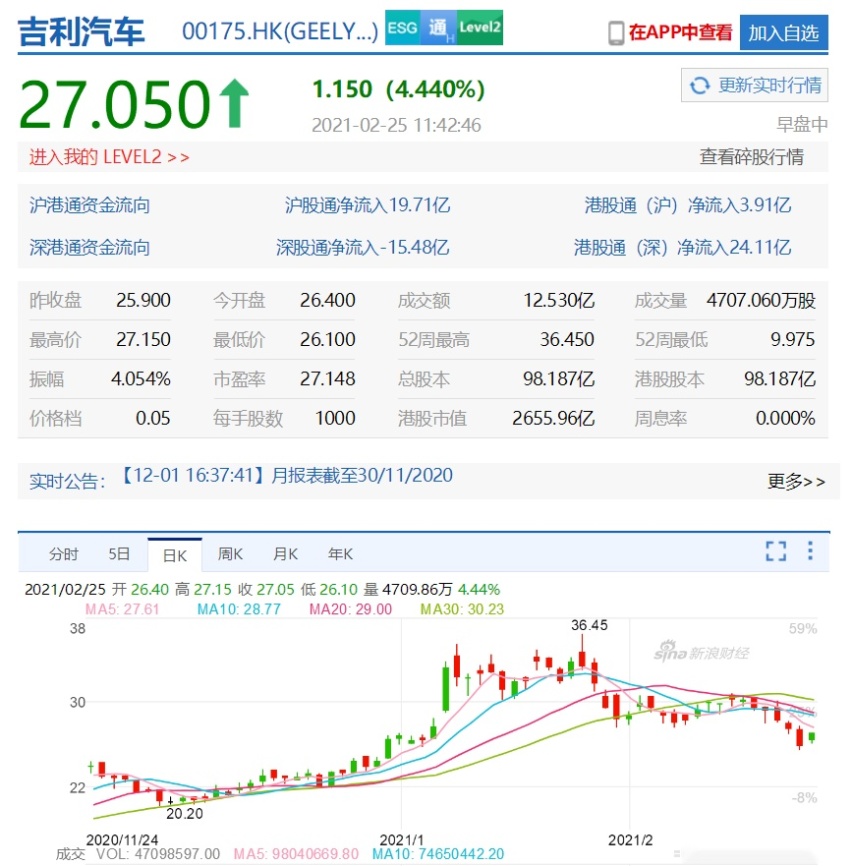Click the VOL: 47098597.00 volume label
852x866 pixels.
(x=158, y=854)
